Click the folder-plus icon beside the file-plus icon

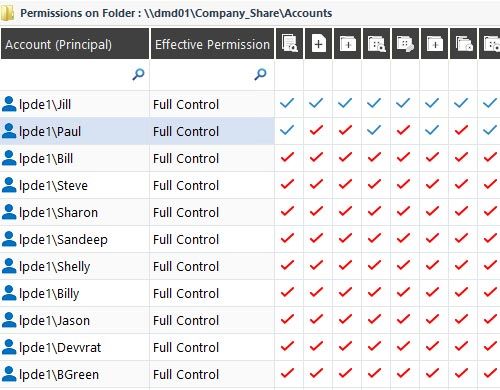(347, 44)
